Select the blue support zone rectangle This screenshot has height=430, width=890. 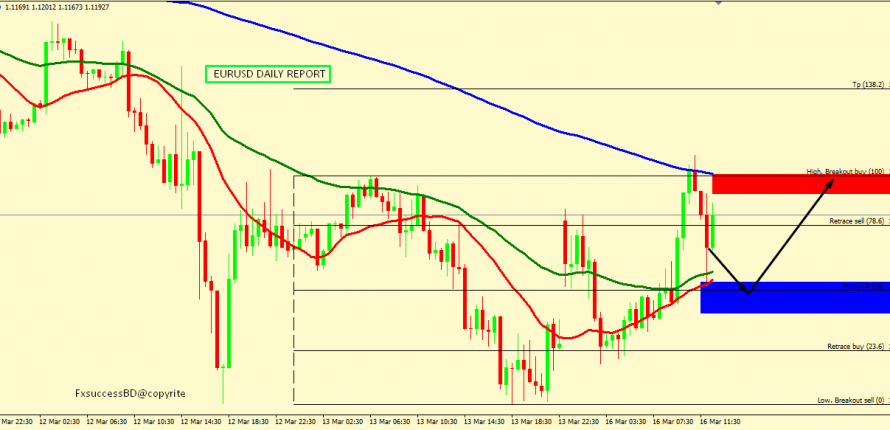click(795, 297)
